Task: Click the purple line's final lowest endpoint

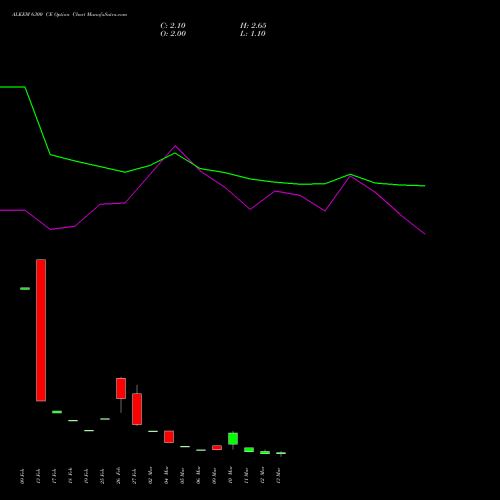Action: pyautogui.click(x=425, y=234)
